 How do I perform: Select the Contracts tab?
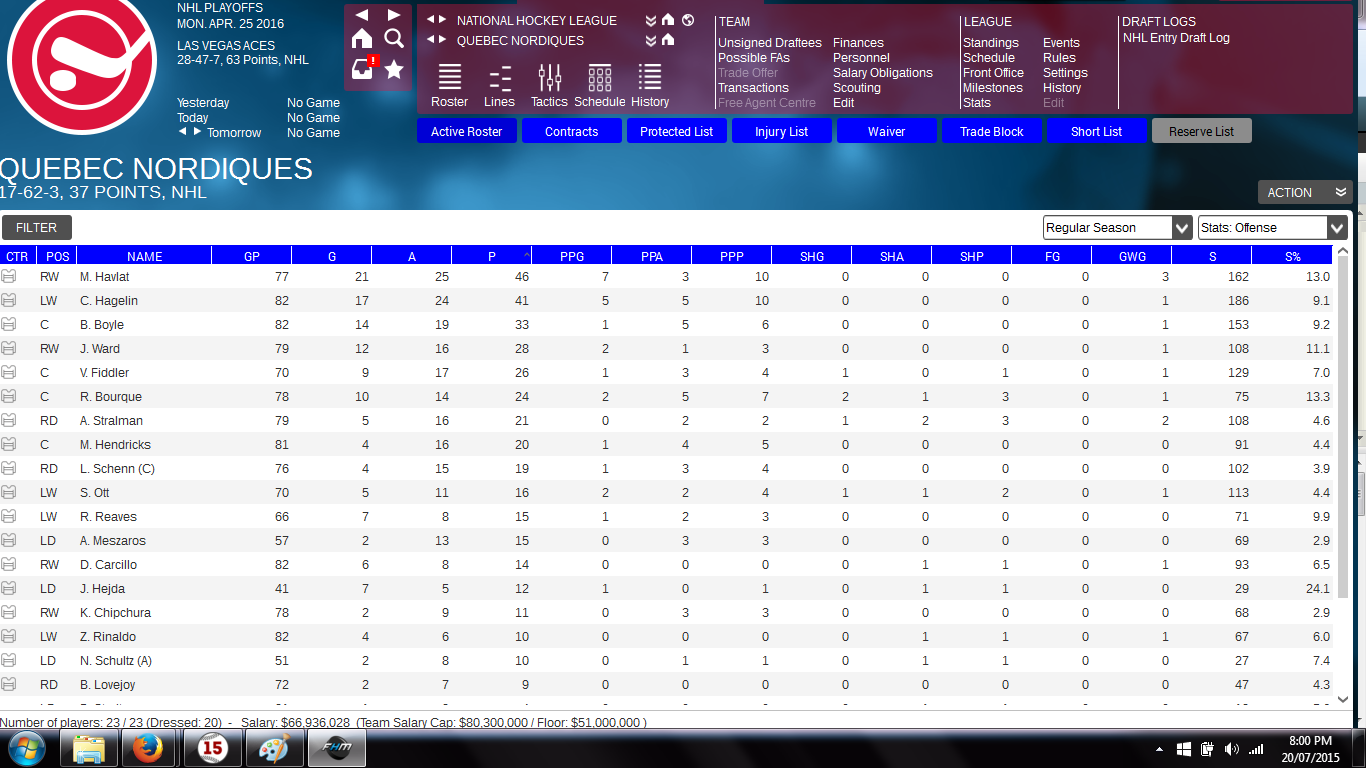pyautogui.click(x=572, y=131)
